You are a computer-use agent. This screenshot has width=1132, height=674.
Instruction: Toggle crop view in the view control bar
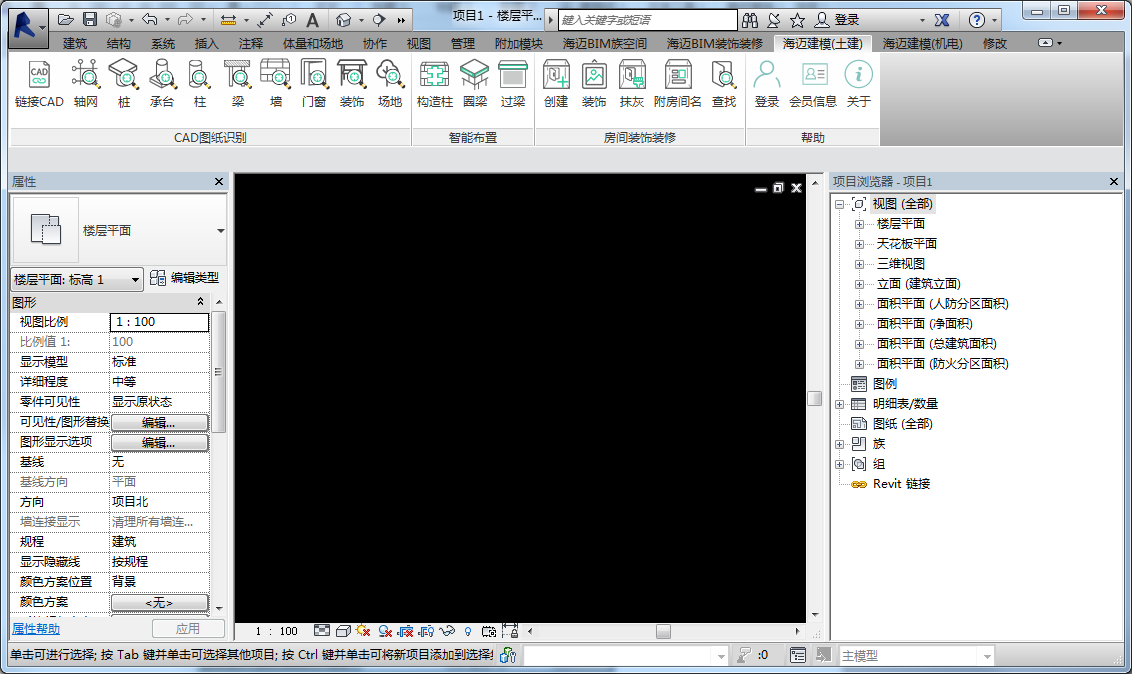tap(406, 631)
